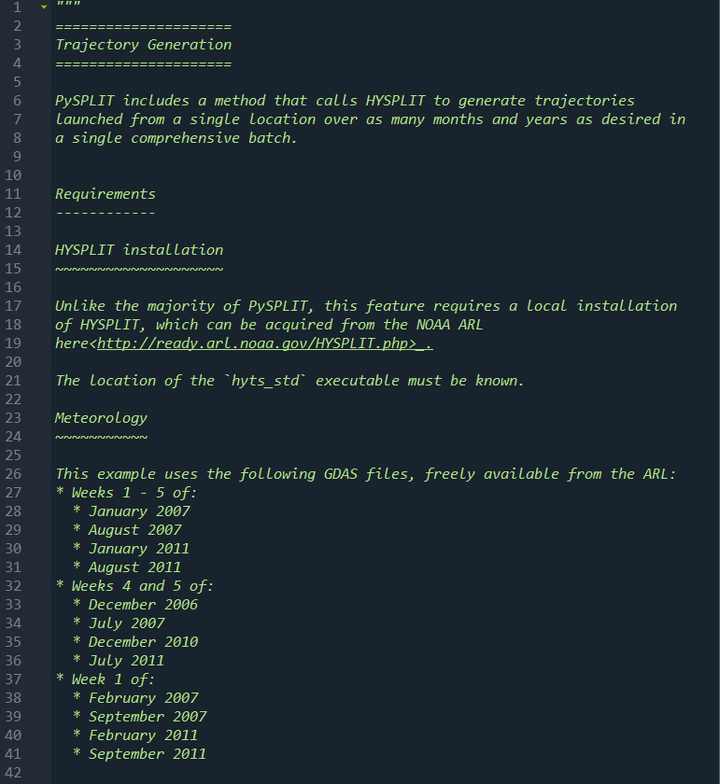The height and width of the screenshot is (784, 720).
Task: Place cursor in the "Trajectory Generation" title
Action: click(x=143, y=45)
